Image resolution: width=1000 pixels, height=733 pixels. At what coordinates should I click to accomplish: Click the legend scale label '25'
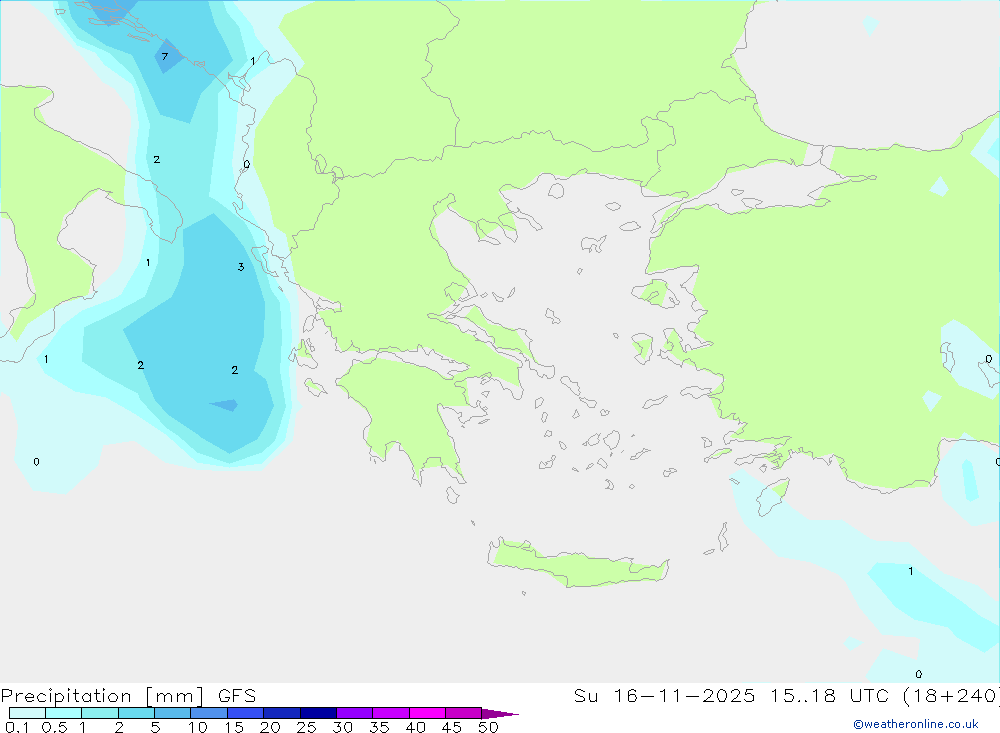point(306,727)
